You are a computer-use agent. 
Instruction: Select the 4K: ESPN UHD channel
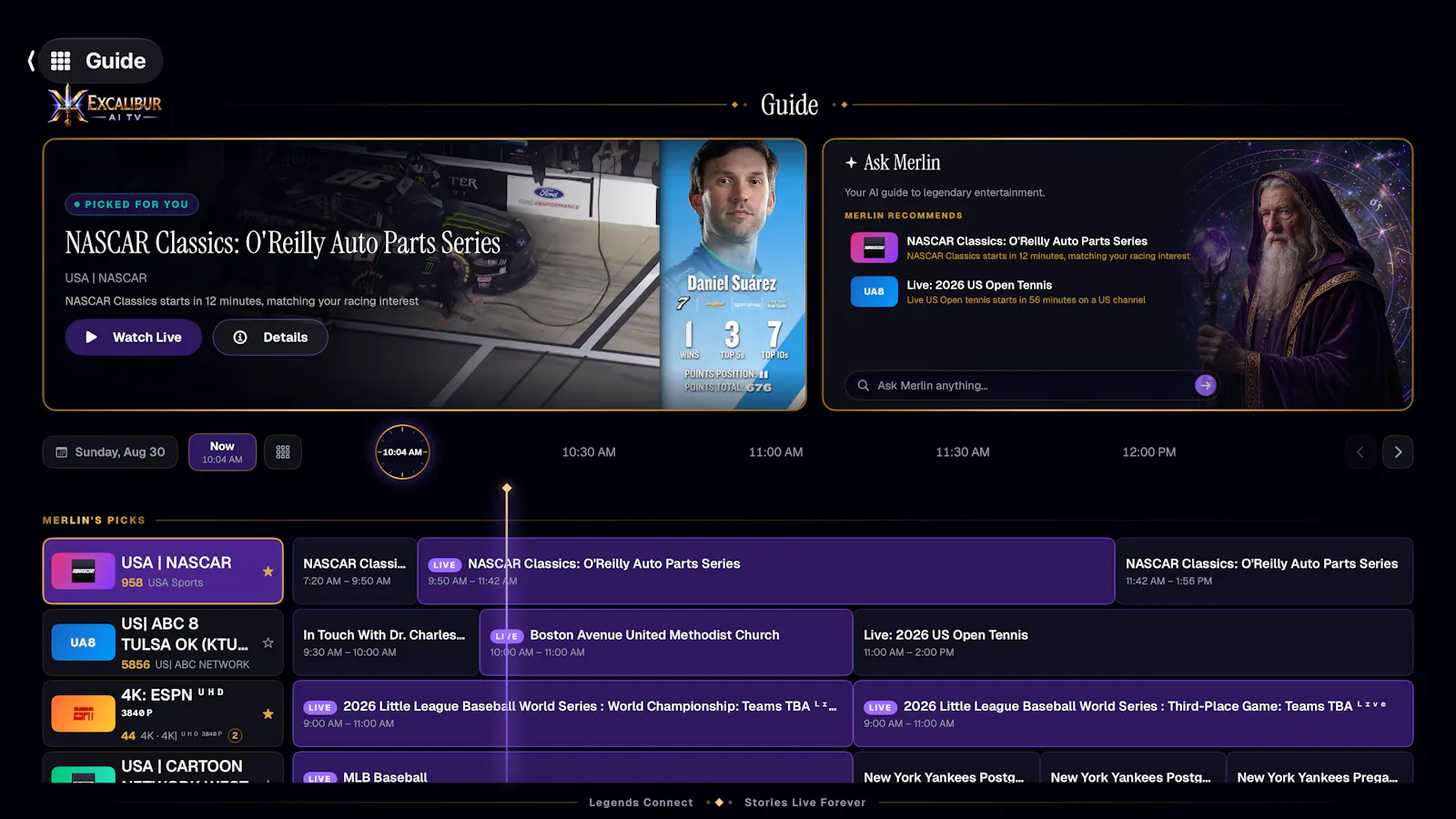pos(163,713)
